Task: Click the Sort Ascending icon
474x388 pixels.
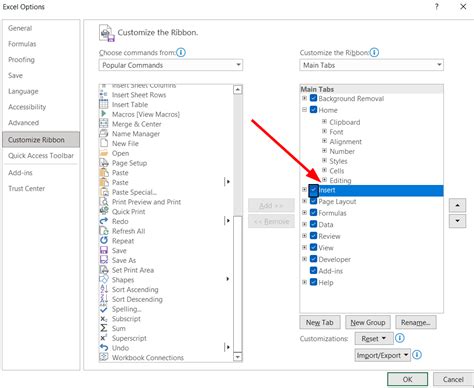Action: click(x=104, y=289)
